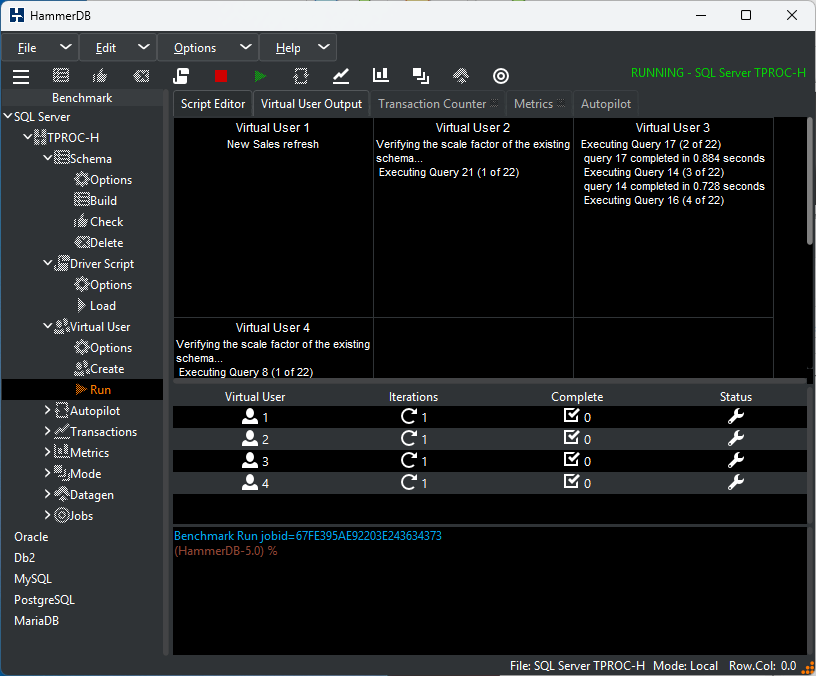The width and height of the screenshot is (816, 676).
Task: Collapse the Virtual User tree node
Action: tap(47, 326)
